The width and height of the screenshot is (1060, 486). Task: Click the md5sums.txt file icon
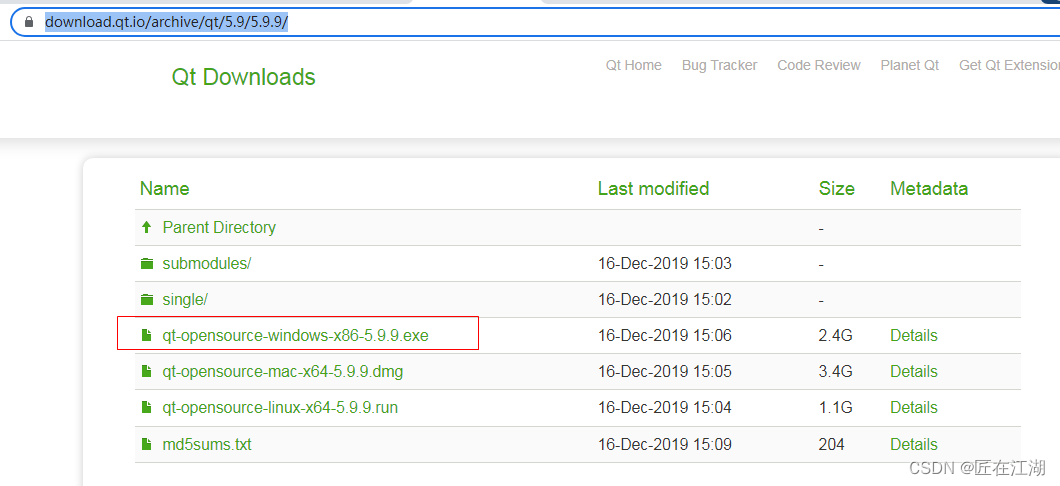point(145,444)
